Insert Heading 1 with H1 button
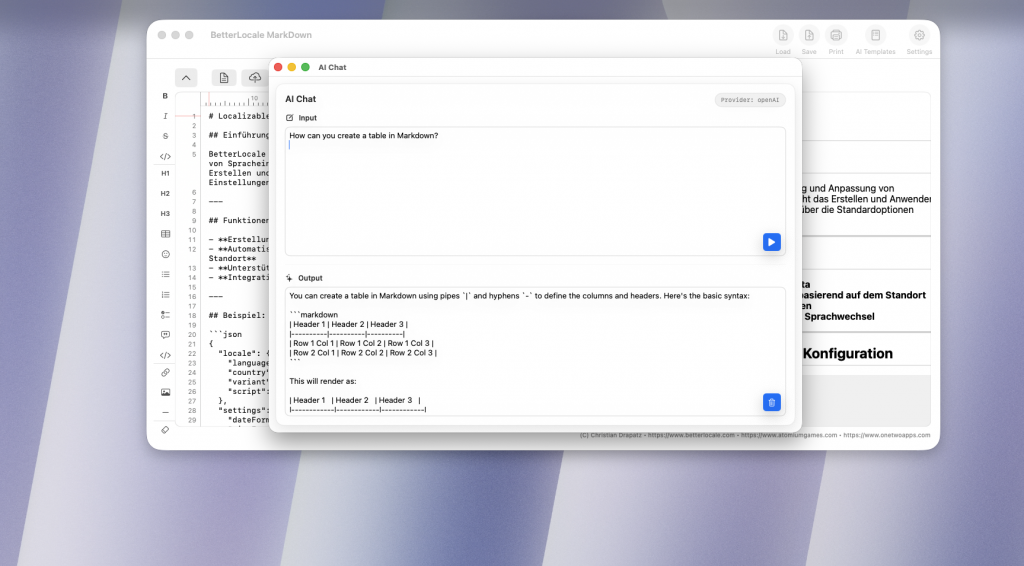Viewport: 1024px width, 566px height. coord(165,173)
